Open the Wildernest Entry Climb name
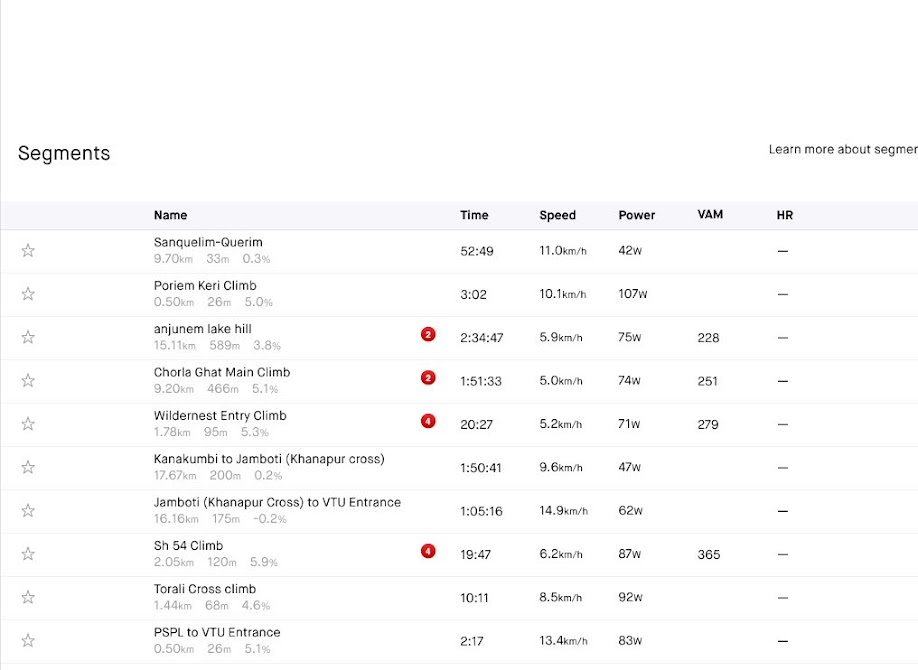The width and height of the screenshot is (918, 670). 220,416
